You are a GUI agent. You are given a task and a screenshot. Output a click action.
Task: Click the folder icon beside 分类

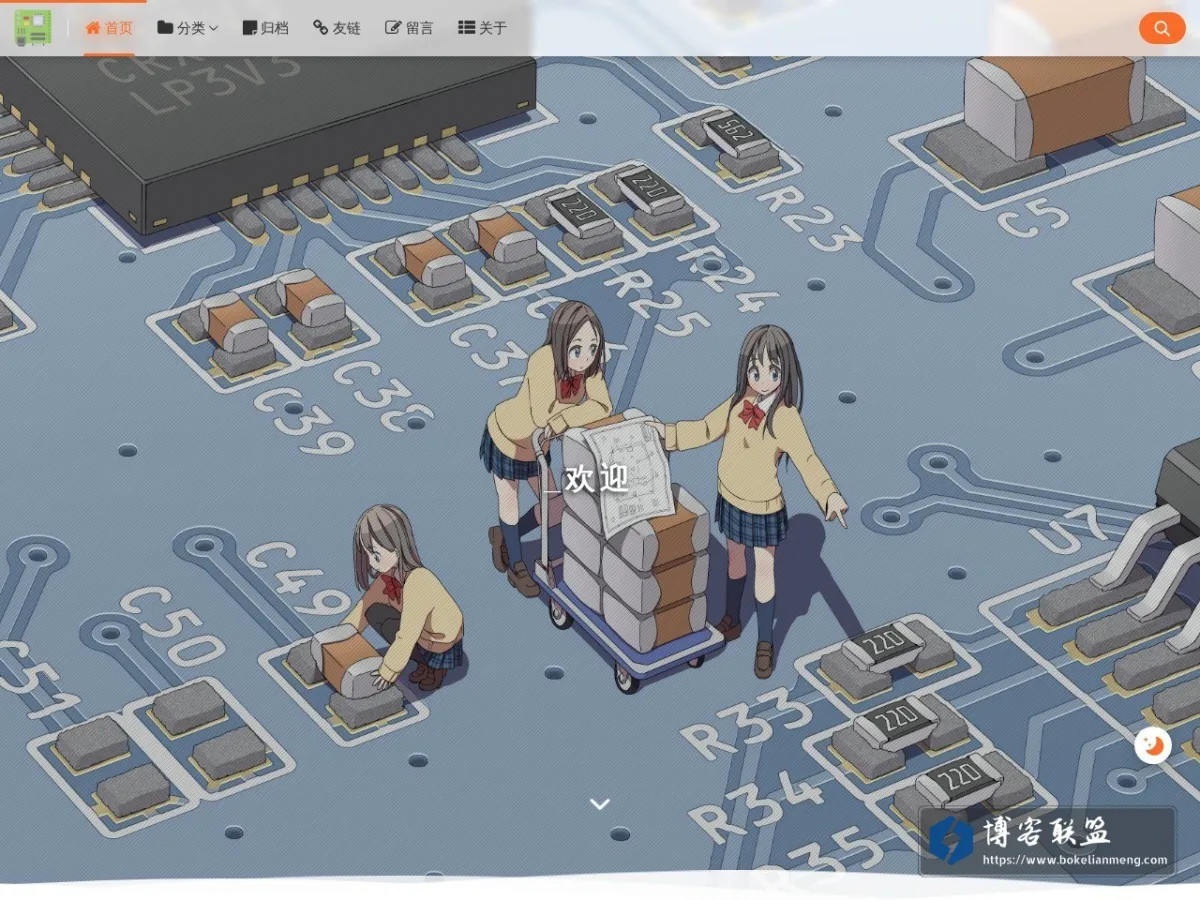(165, 28)
